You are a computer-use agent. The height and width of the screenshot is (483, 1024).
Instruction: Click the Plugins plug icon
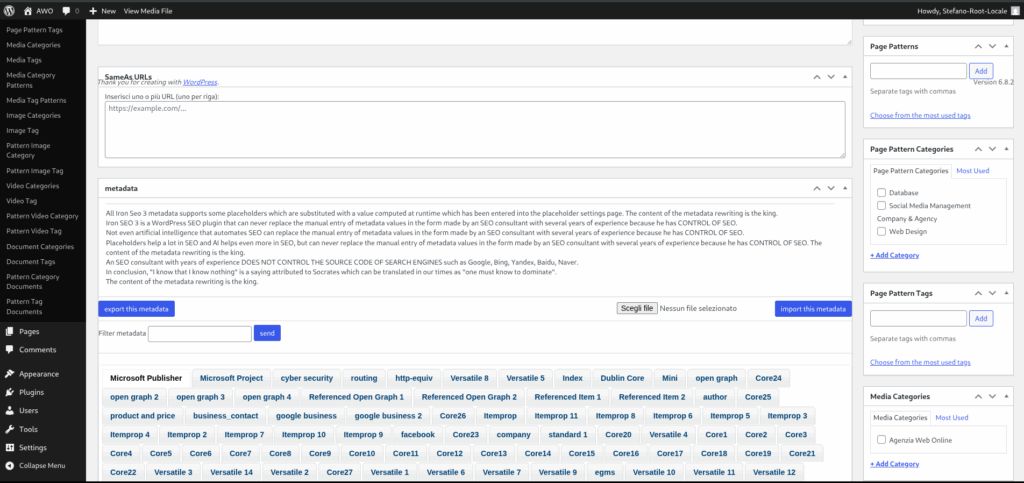coord(9,392)
